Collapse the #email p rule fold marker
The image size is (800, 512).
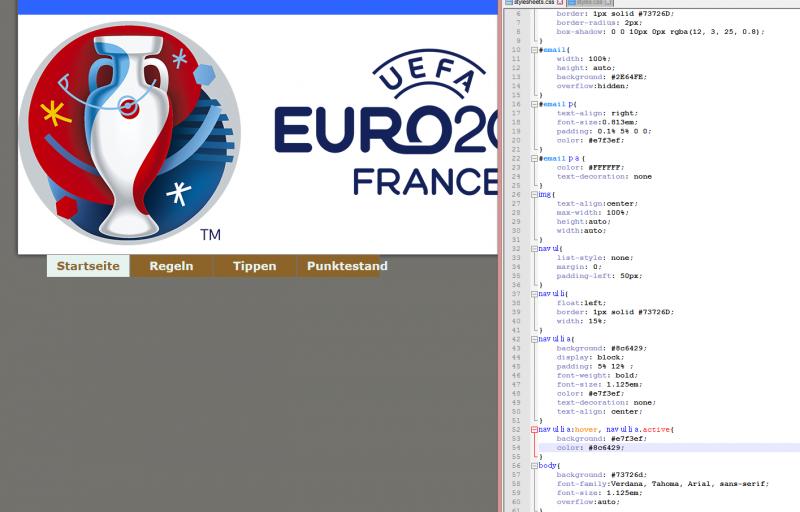click(x=534, y=104)
